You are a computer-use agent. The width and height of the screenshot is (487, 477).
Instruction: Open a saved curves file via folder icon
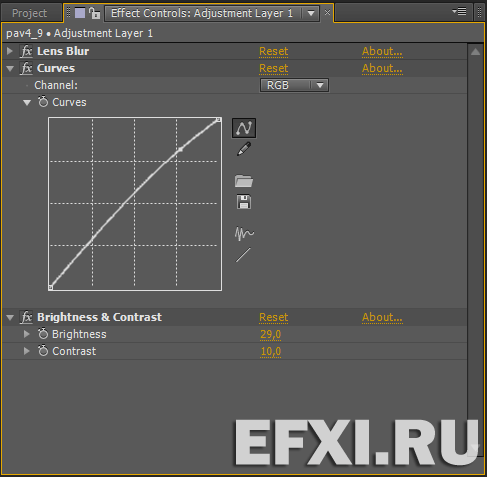pyautogui.click(x=244, y=181)
